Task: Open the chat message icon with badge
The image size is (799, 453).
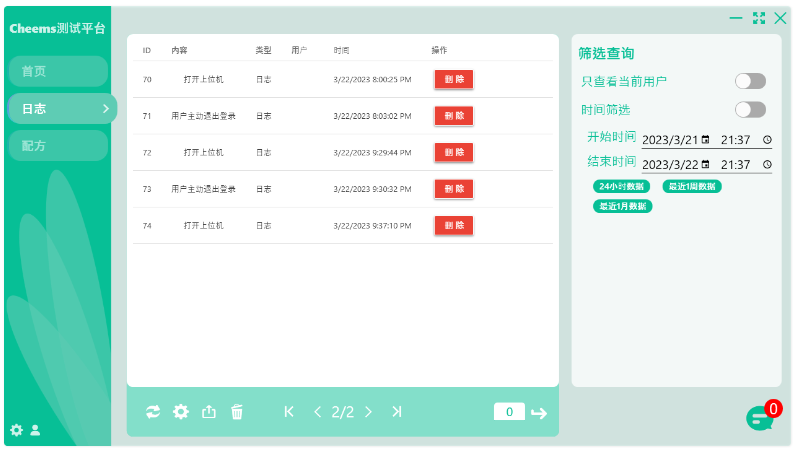Action: pyautogui.click(x=760, y=419)
